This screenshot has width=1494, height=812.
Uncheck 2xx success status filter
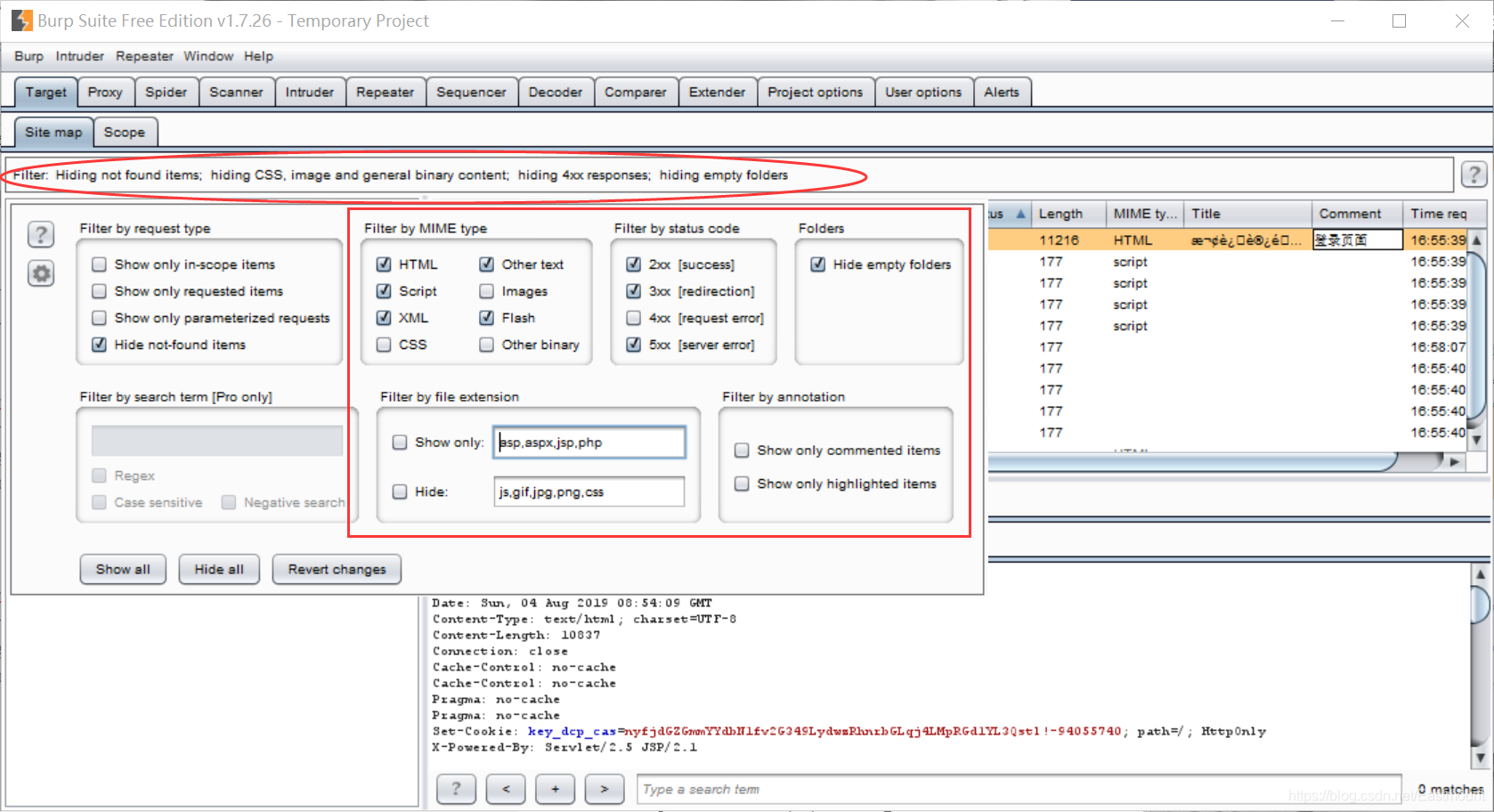click(x=634, y=264)
